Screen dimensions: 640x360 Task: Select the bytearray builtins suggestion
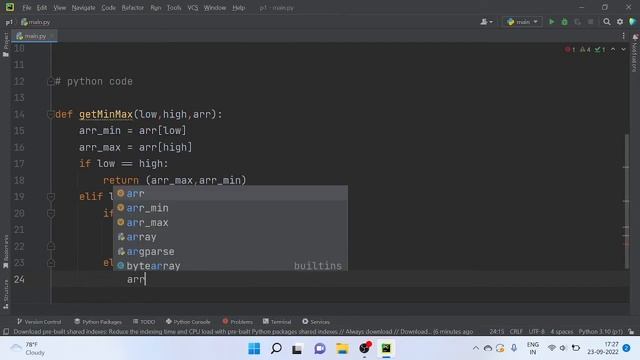[230, 266]
